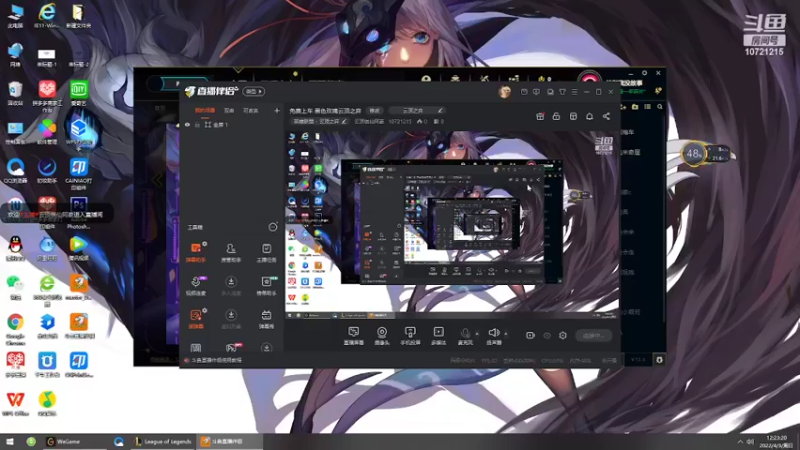Open the gift box icon above the preview
This screenshot has width=800, height=450.
[x=540, y=116]
